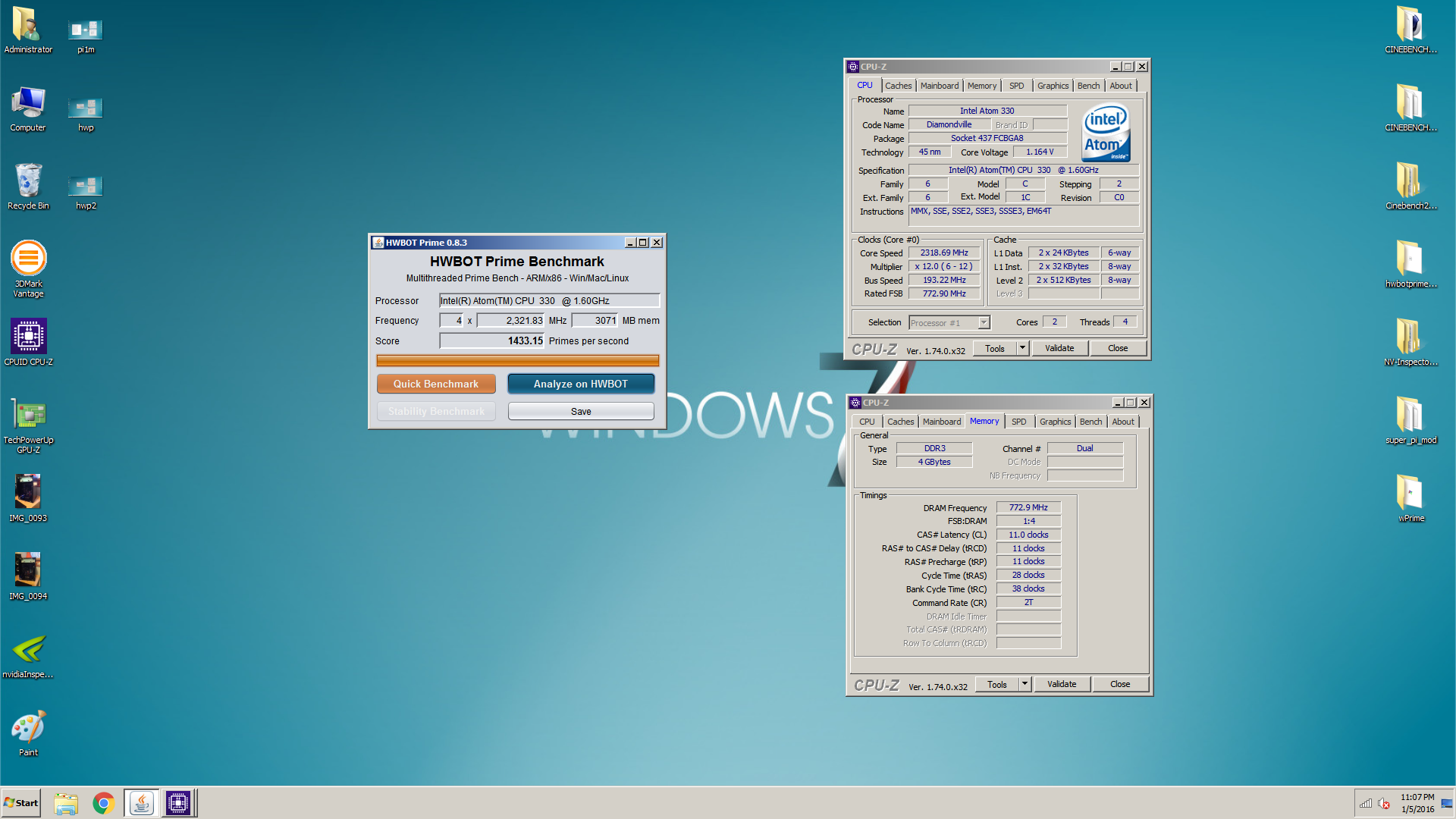Click the Start button on taskbar

[x=20, y=803]
